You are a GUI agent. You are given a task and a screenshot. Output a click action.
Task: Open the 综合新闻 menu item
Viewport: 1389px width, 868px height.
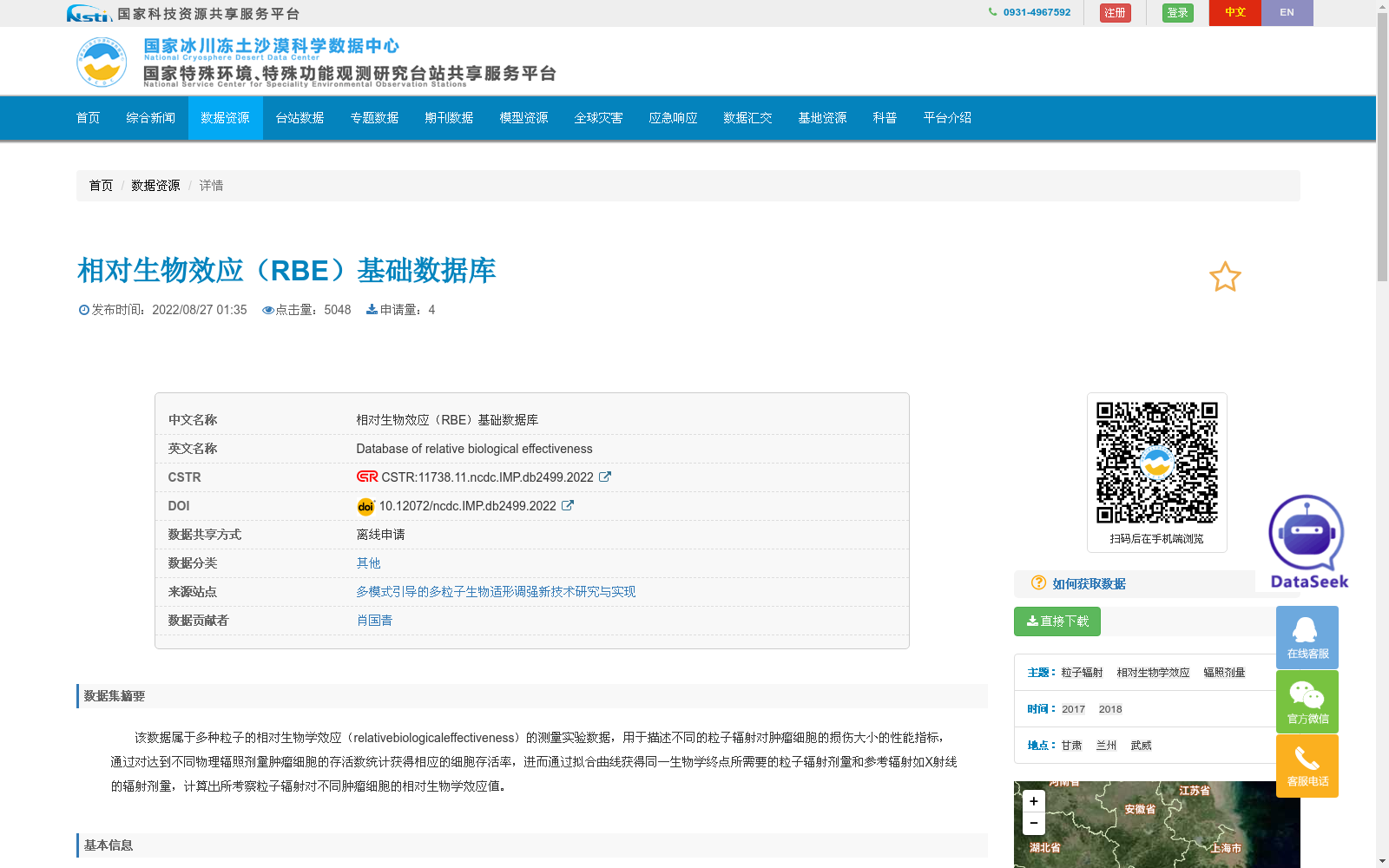click(x=151, y=118)
